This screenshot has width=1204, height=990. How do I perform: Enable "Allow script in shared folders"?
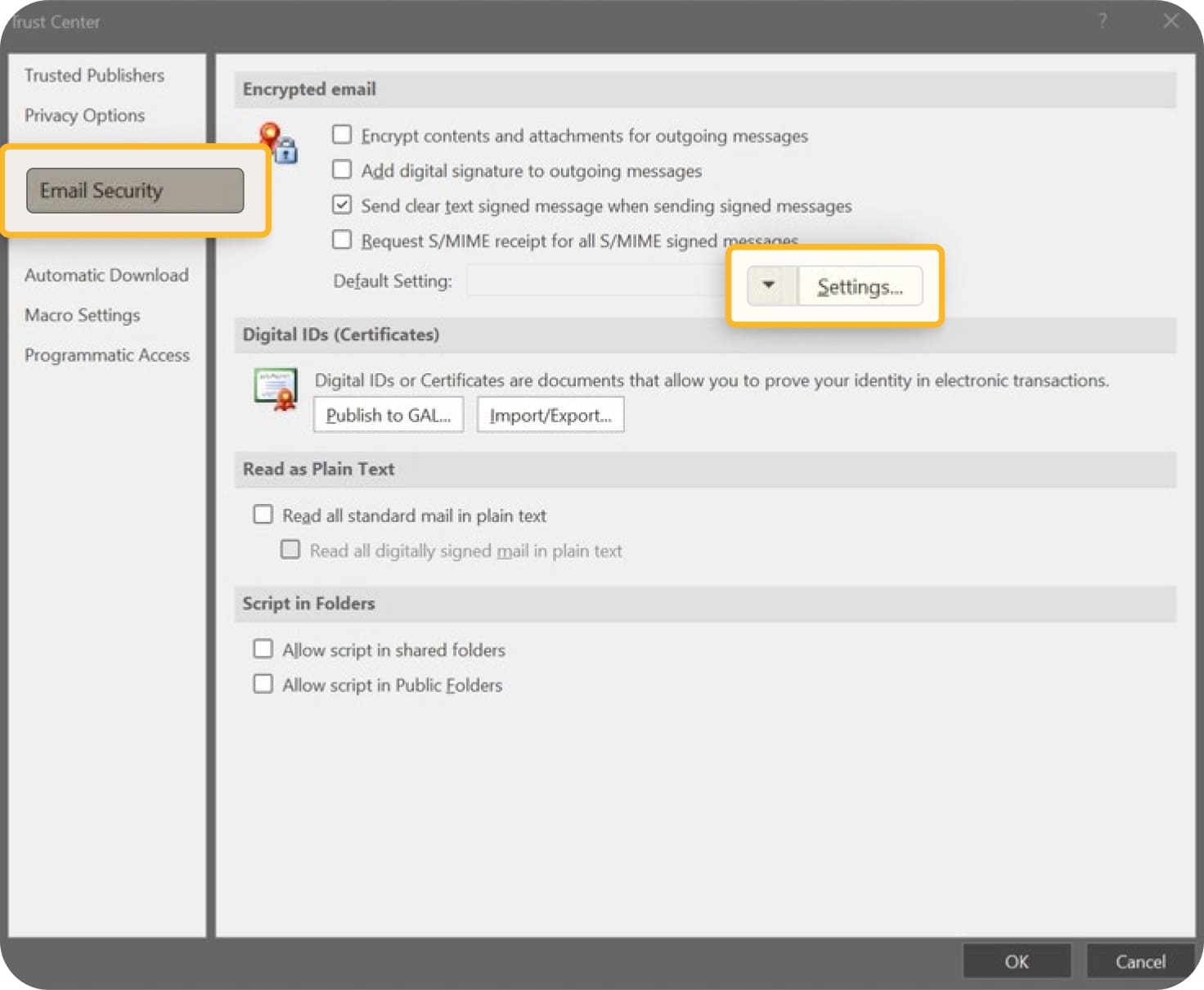(263, 648)
